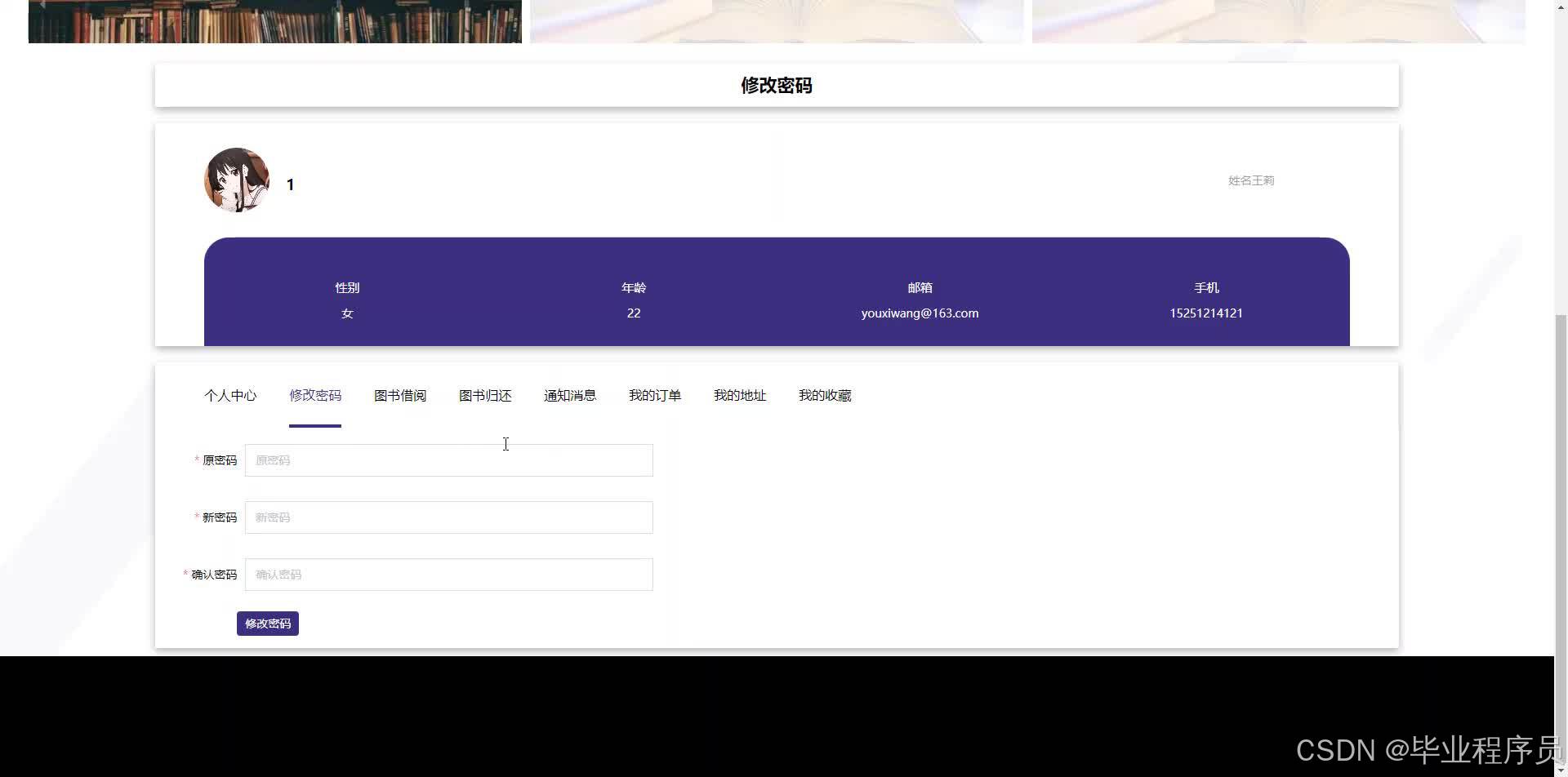Go to the 通知消息 tab
The height and width of the screenshot is (777, 1568).
(x=570, y=396)
